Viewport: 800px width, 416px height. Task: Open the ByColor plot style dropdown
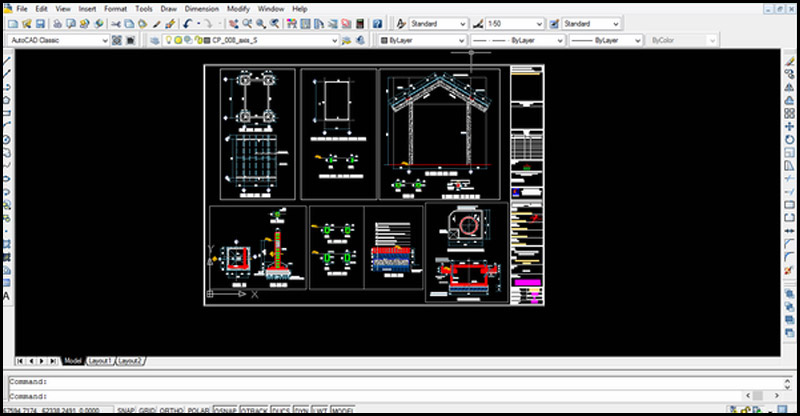(683, 40)
